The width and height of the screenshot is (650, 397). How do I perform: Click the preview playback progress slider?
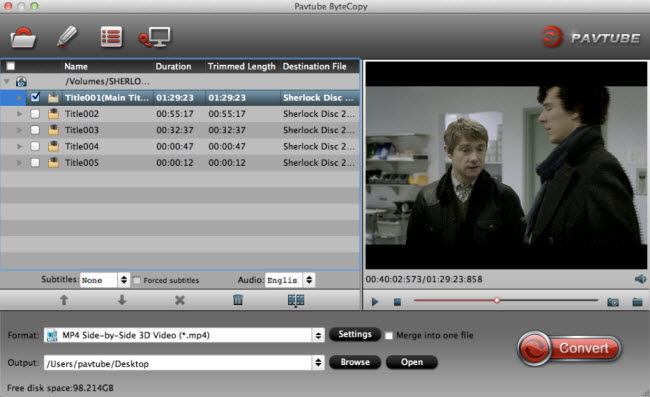click(x=506, y=300)
